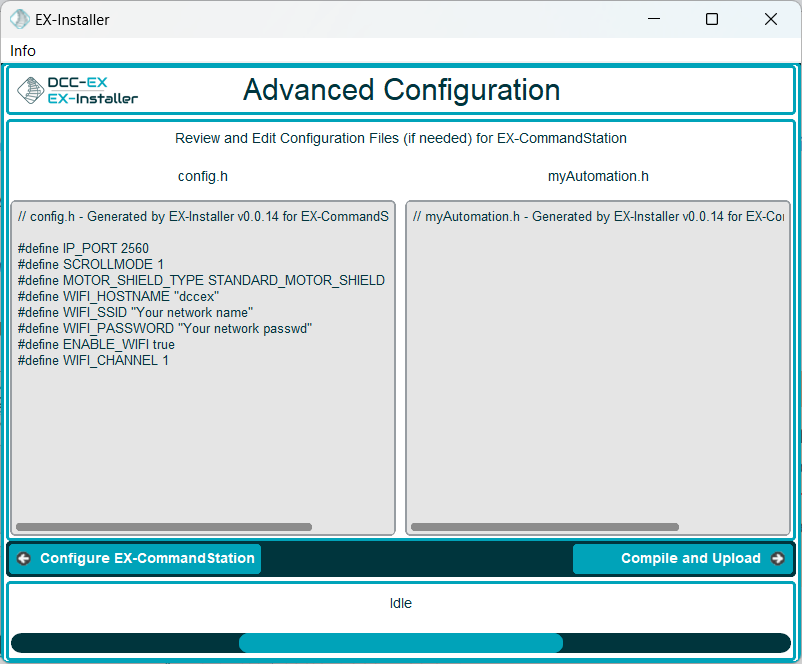
Task: Maximize the EX-Installer window
Action: click(711, 19)
